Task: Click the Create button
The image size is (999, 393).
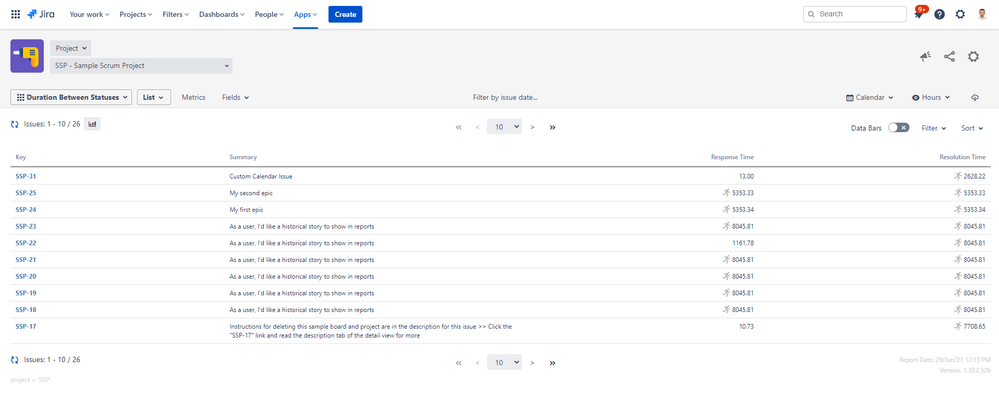Action: point(345,14)
